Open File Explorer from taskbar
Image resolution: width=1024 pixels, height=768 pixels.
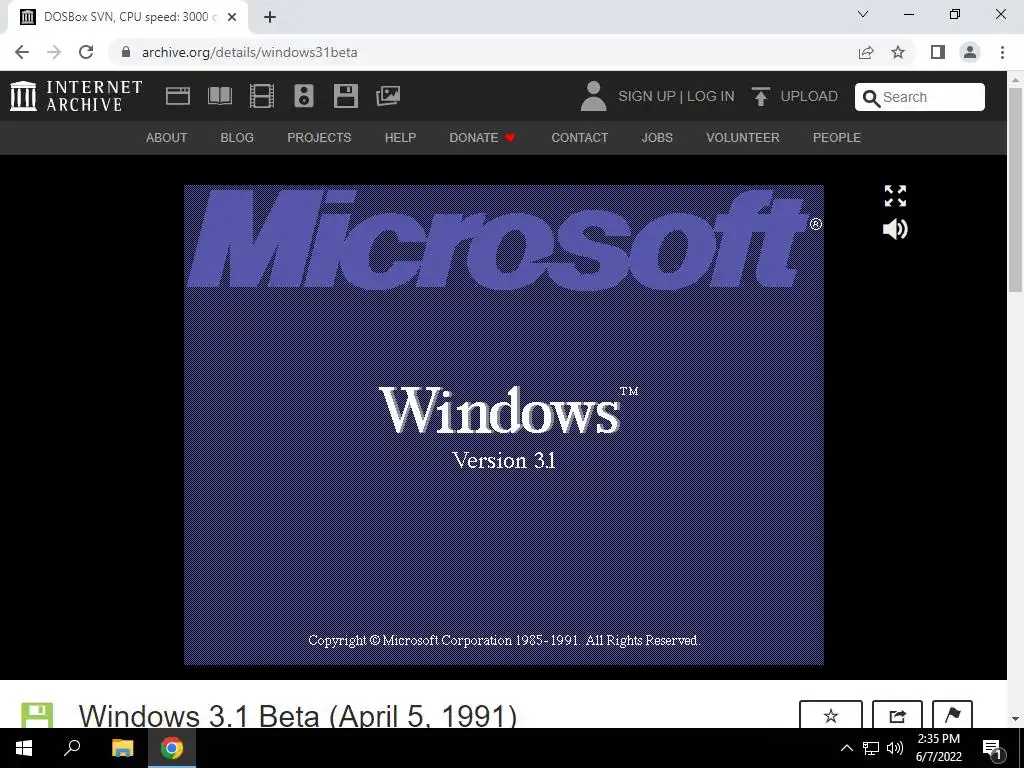pos(122,748)
